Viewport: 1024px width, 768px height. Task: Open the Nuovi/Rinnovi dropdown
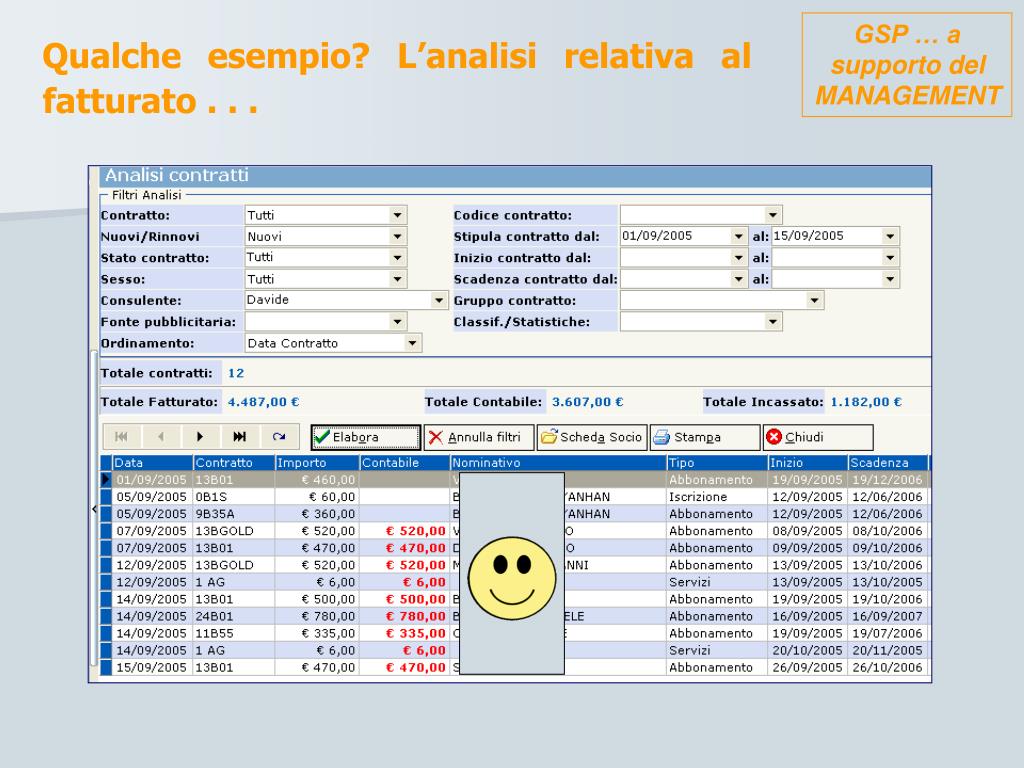pos(397,236)
